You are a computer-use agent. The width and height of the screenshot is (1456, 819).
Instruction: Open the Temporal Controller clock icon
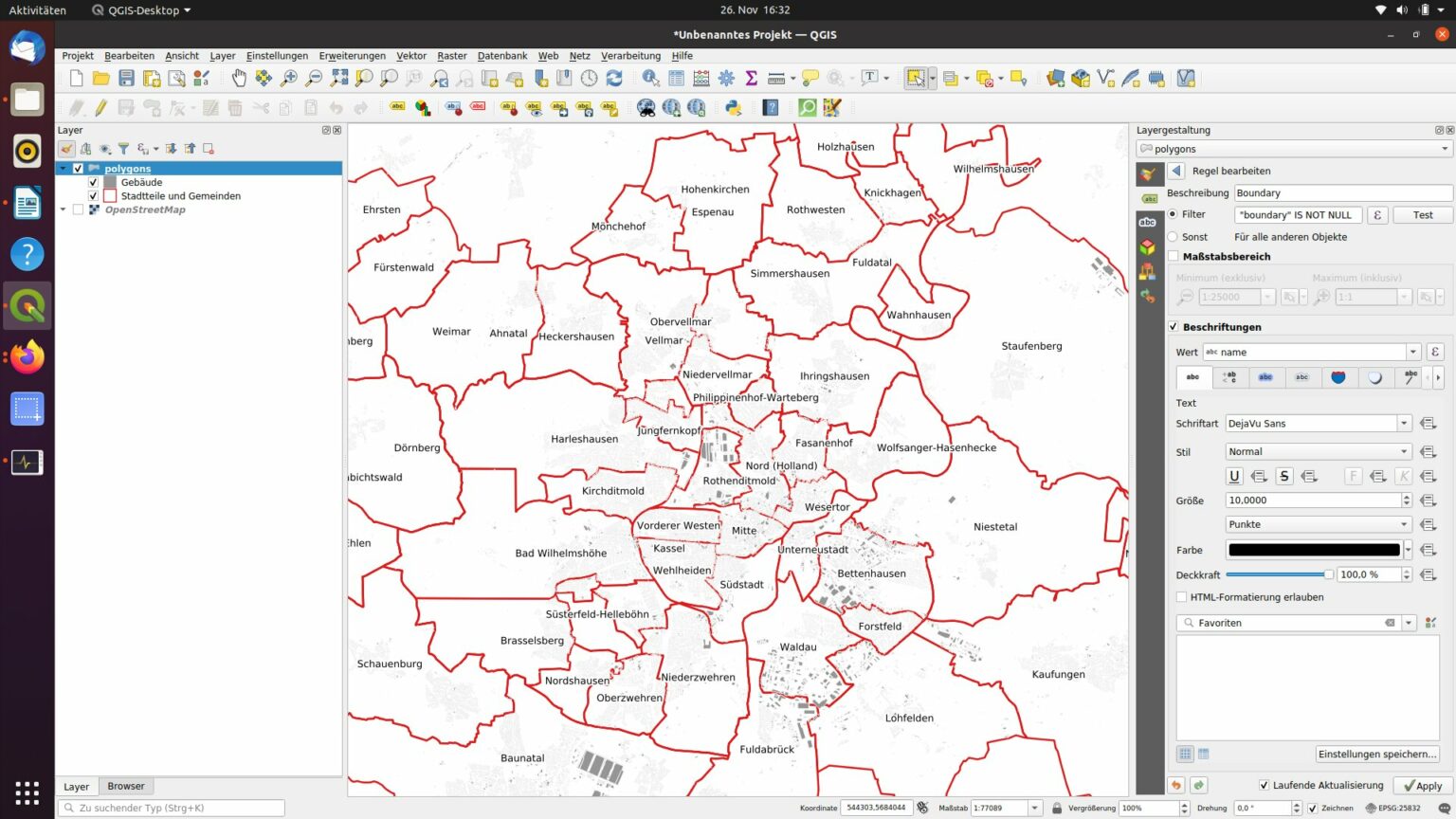pyautogui.click(x=590, y=78)
